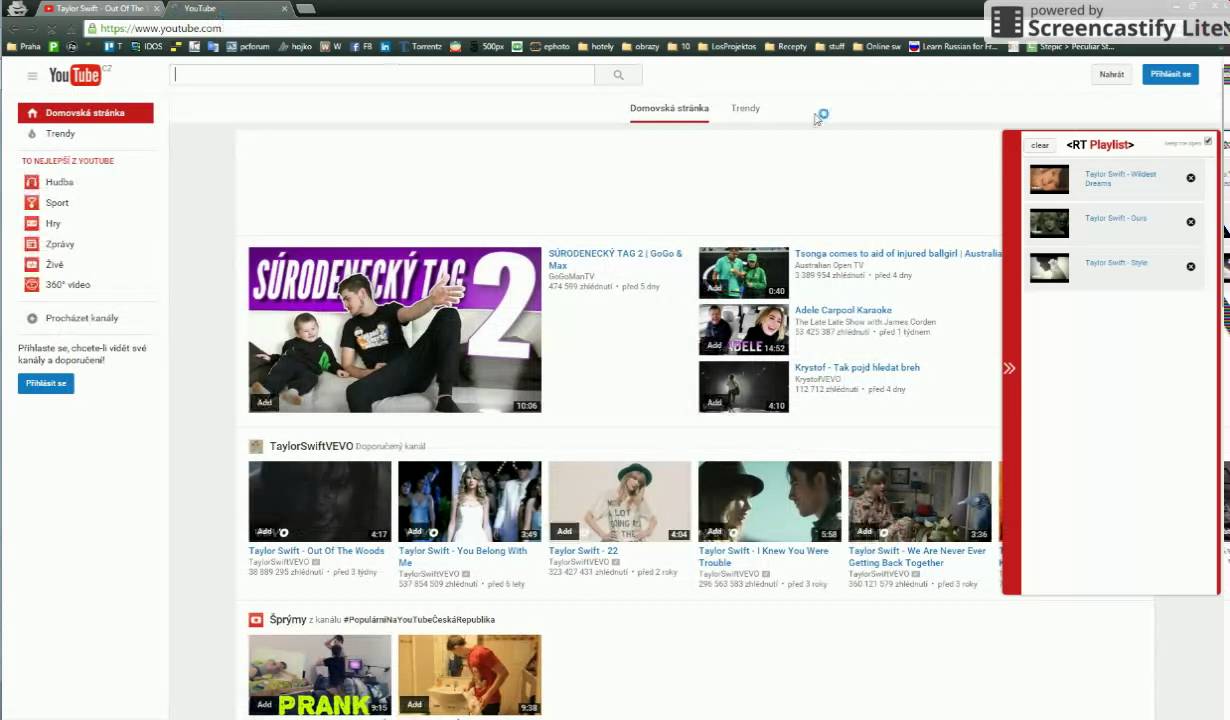The image size is (1230, 720).
Task: Open the Zprávy category
Action: [x=60, y=244]
